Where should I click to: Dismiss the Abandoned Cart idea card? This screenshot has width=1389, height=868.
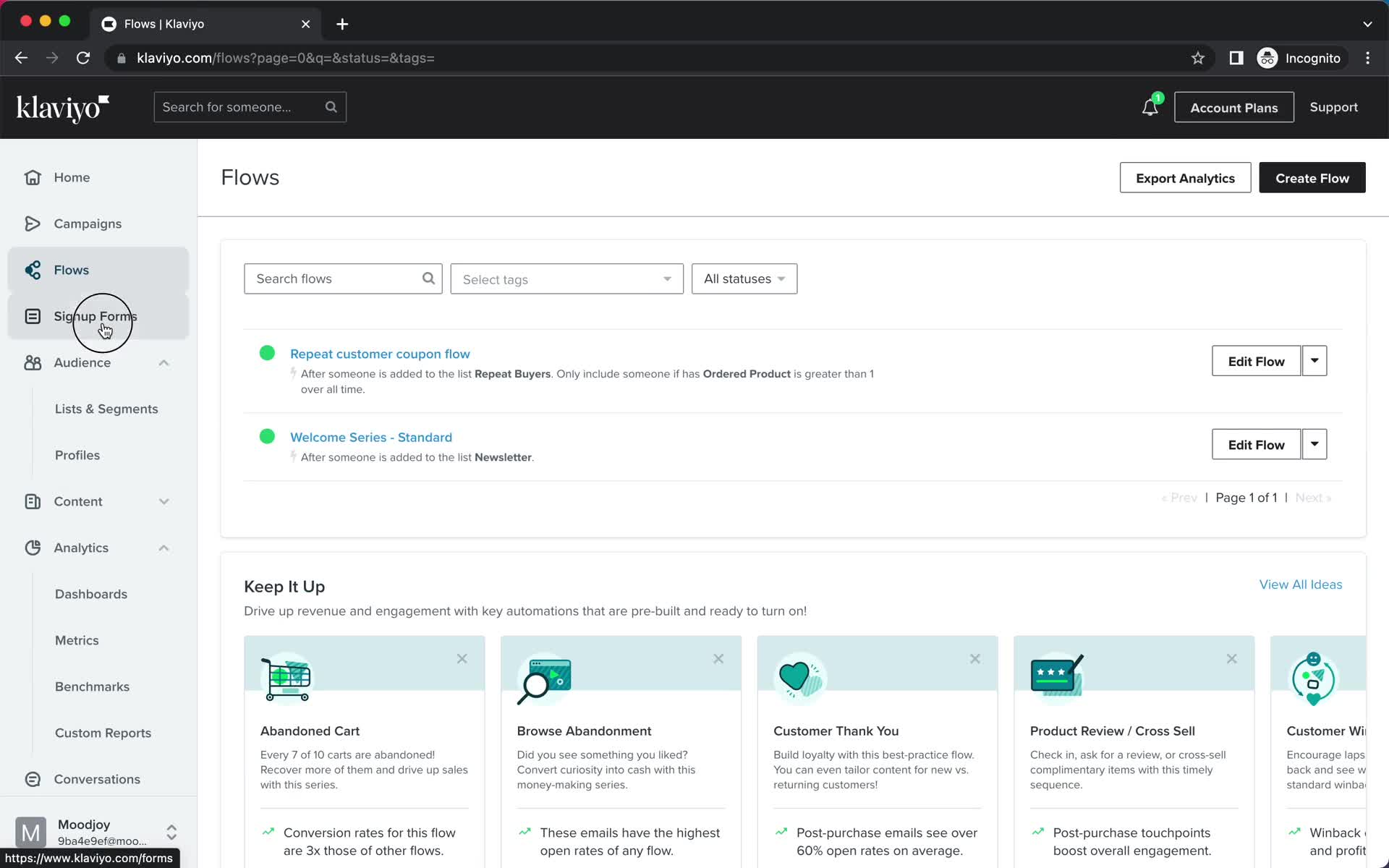click(462, 659)
